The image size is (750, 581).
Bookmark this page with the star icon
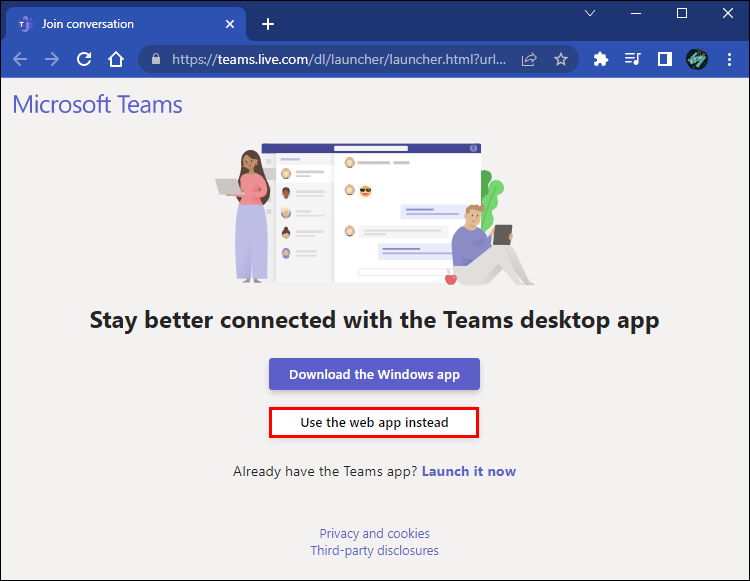[x=561, y=59]
